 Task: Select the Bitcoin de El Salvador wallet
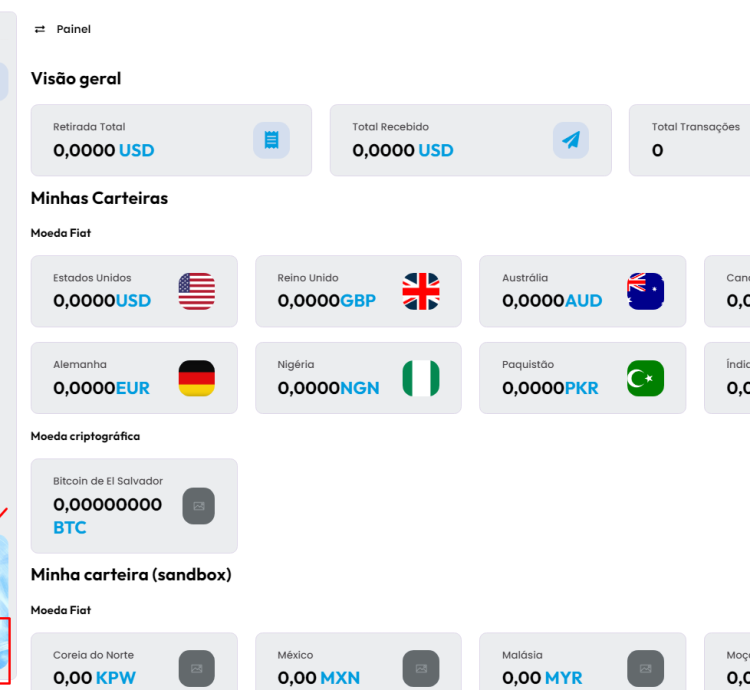(134, 506)
